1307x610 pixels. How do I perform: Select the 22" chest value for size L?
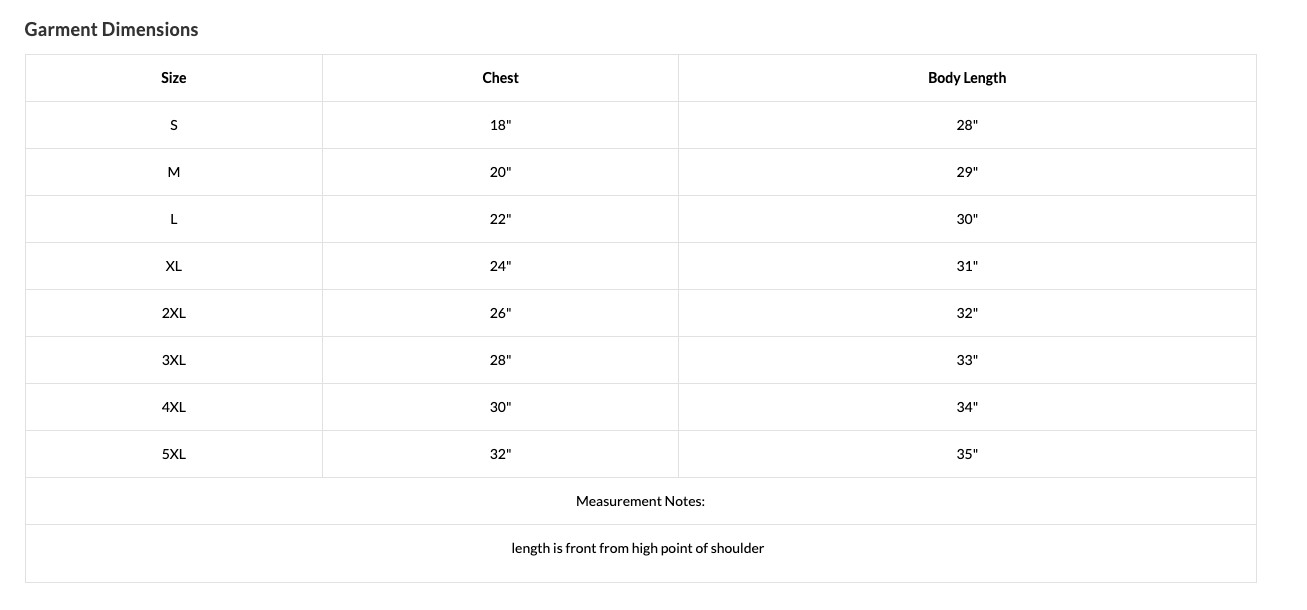(500, 219)
